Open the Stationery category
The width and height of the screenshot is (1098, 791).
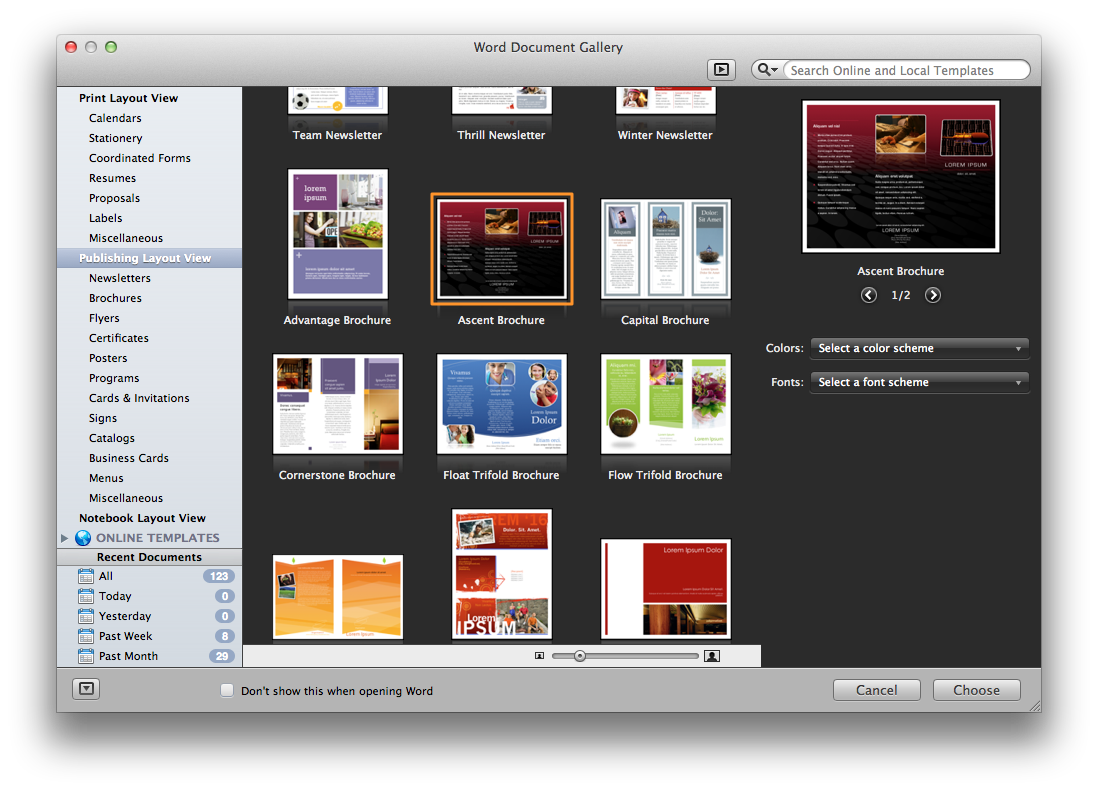pos(116,138)
